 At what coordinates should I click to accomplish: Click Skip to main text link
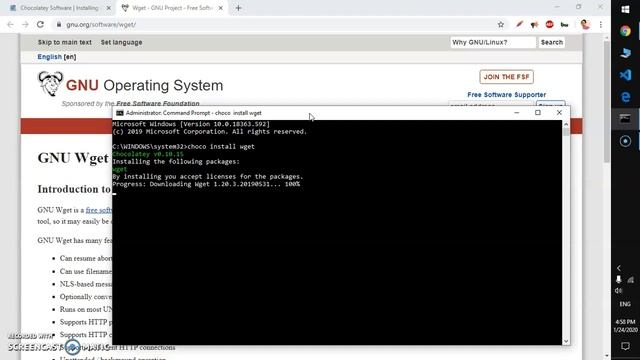click(64, 42)
